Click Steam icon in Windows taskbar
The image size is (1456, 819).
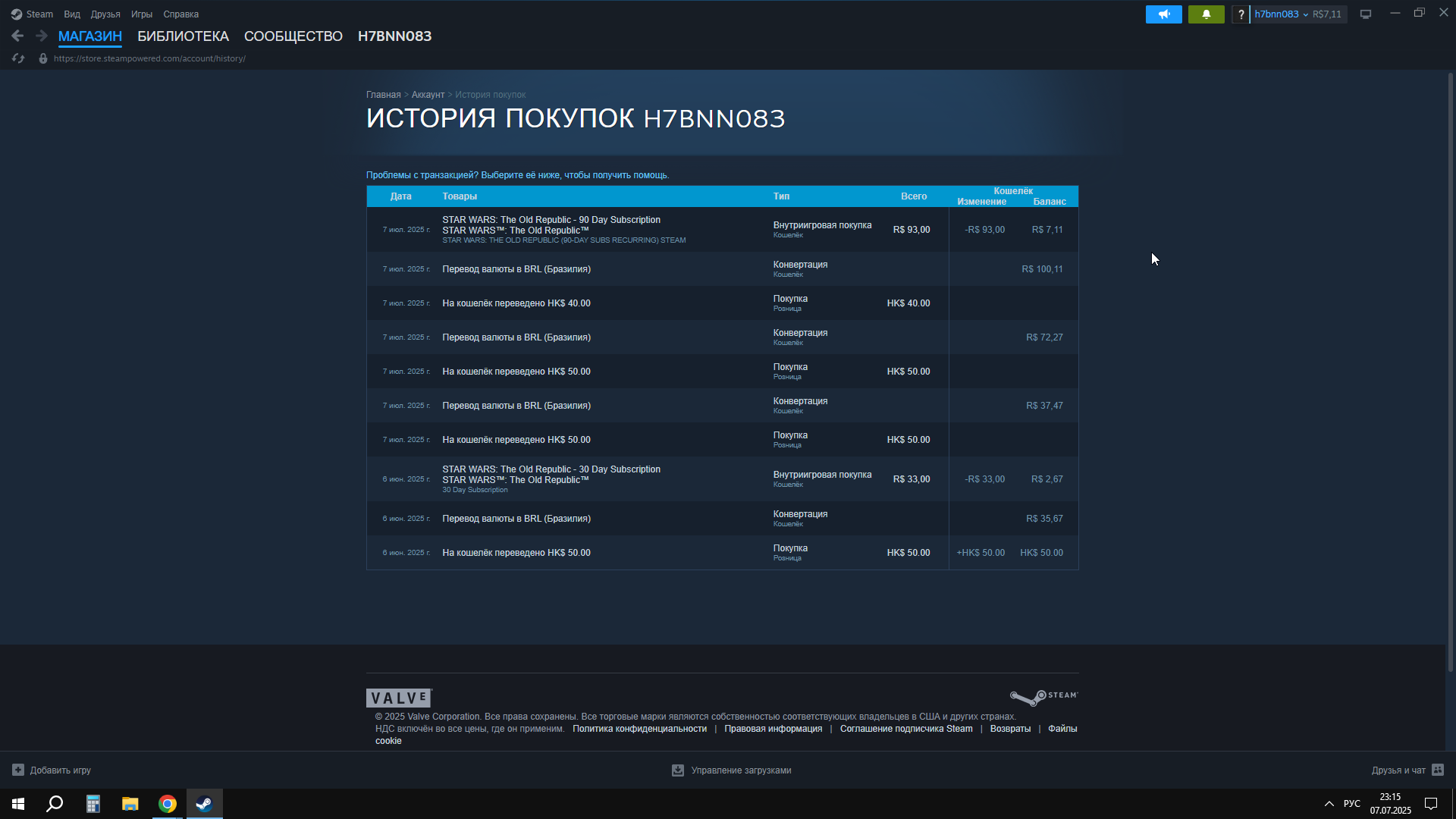click(205, 804)
